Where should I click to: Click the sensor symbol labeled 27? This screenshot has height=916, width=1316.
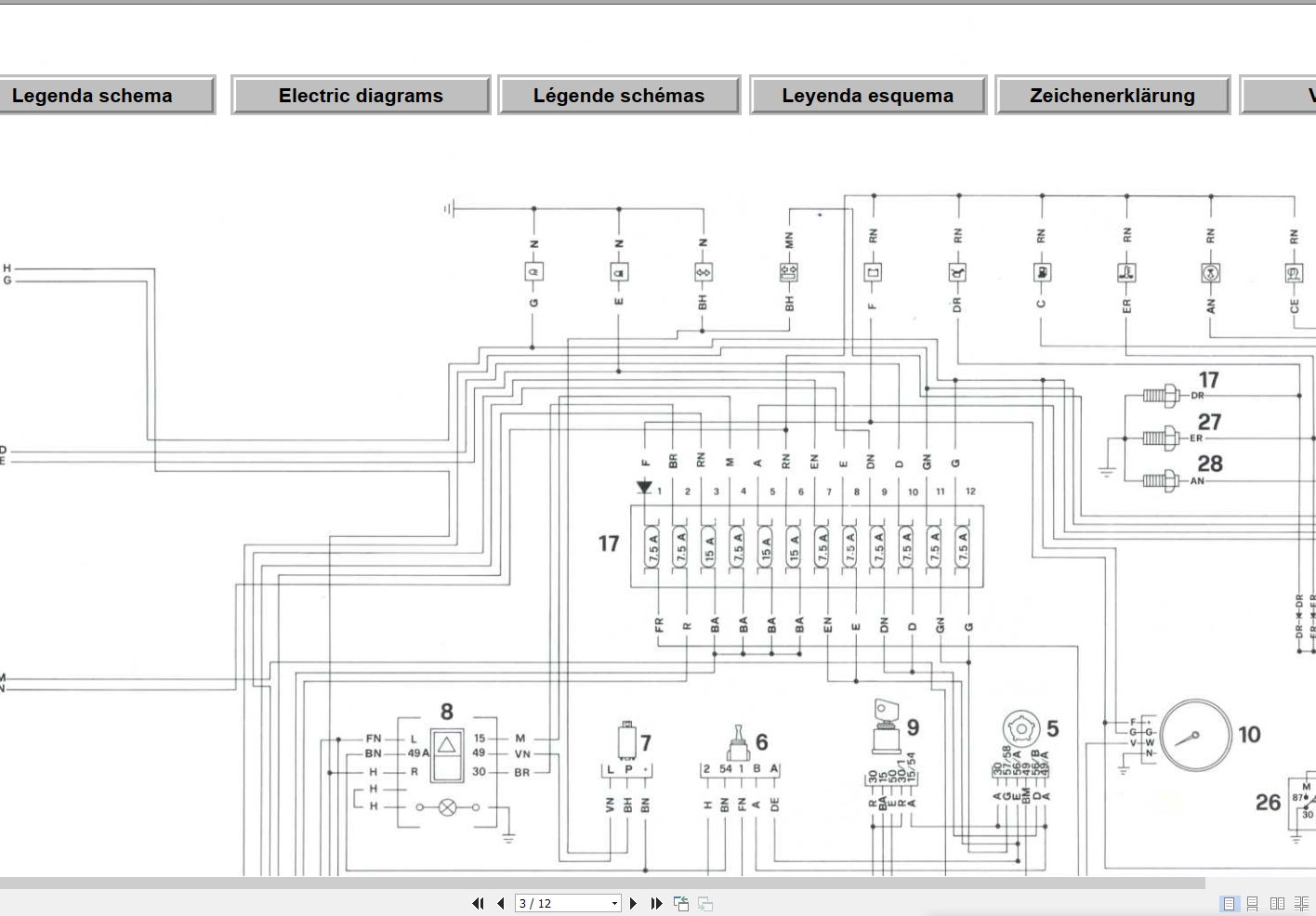(1160, 437)
